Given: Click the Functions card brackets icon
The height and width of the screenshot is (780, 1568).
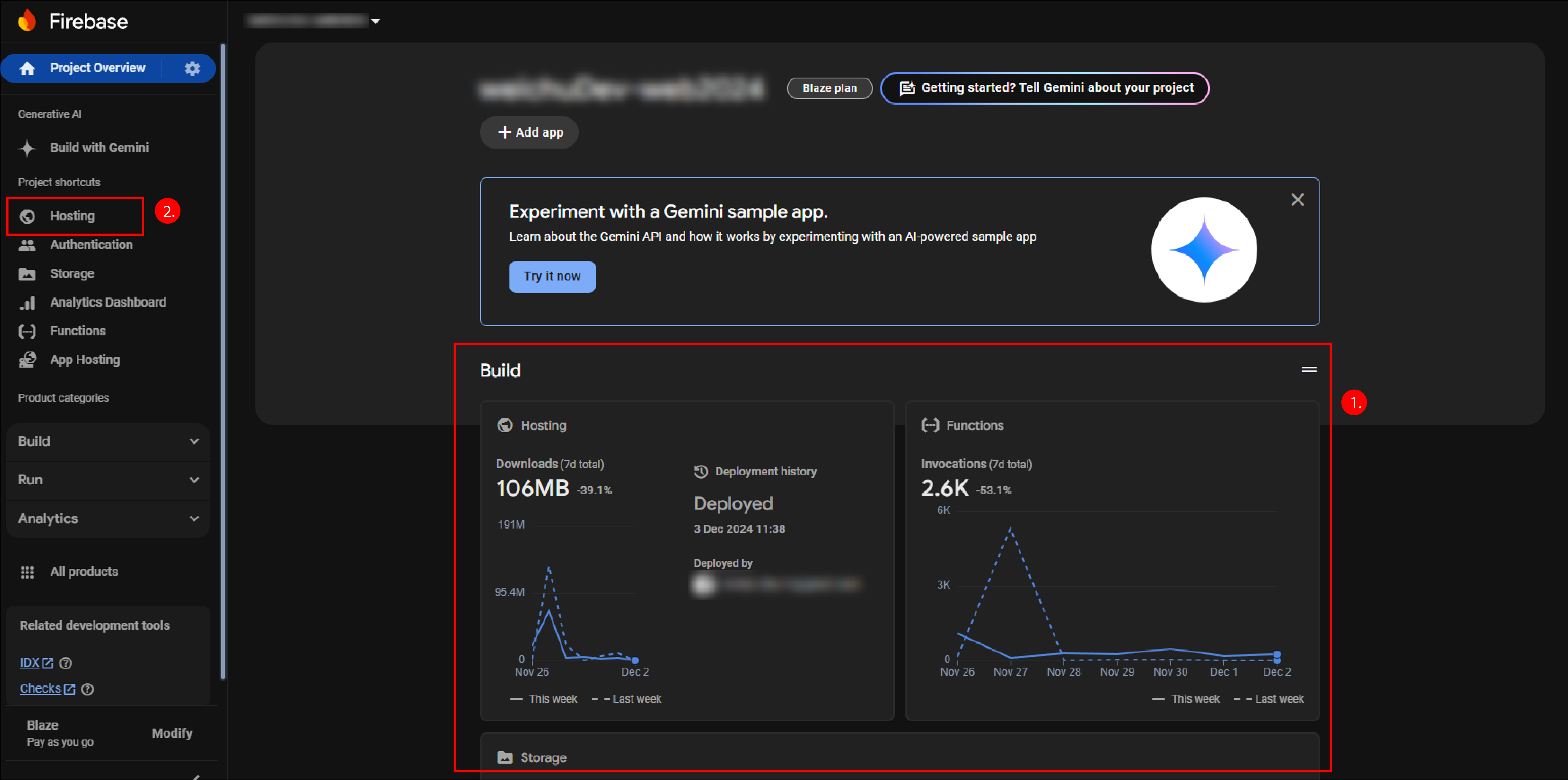Looking at the screenshot, I should pyautogui.click(x=930, y=425).
